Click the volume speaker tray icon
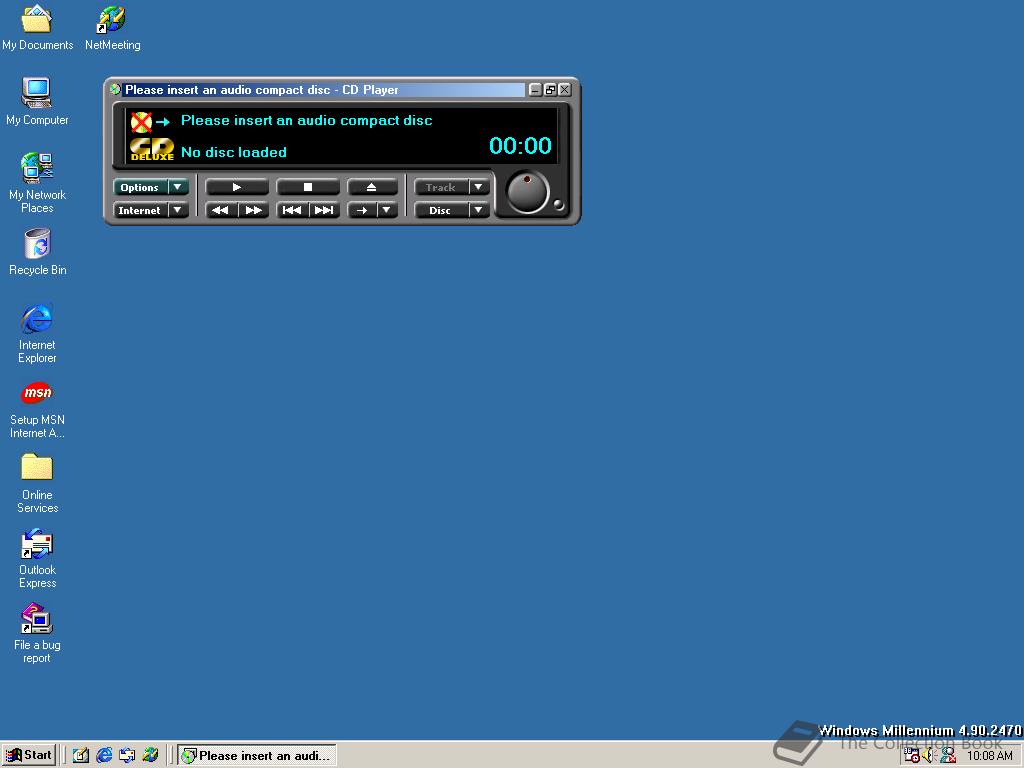The image size is (1024, 768). pos(929,756)
